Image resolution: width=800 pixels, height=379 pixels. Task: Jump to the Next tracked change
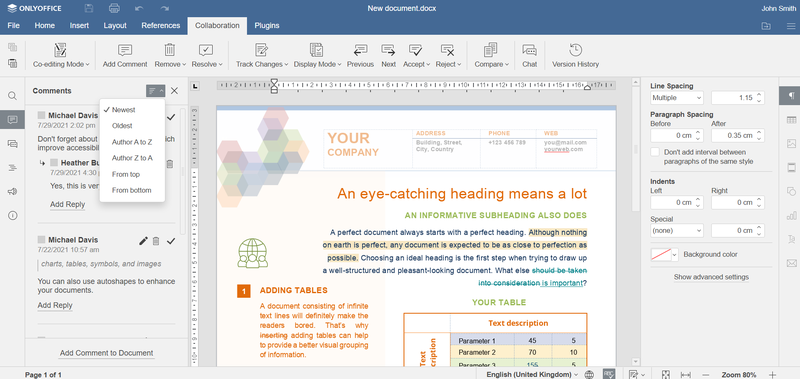pyautogui.click(x=388, y=56)
